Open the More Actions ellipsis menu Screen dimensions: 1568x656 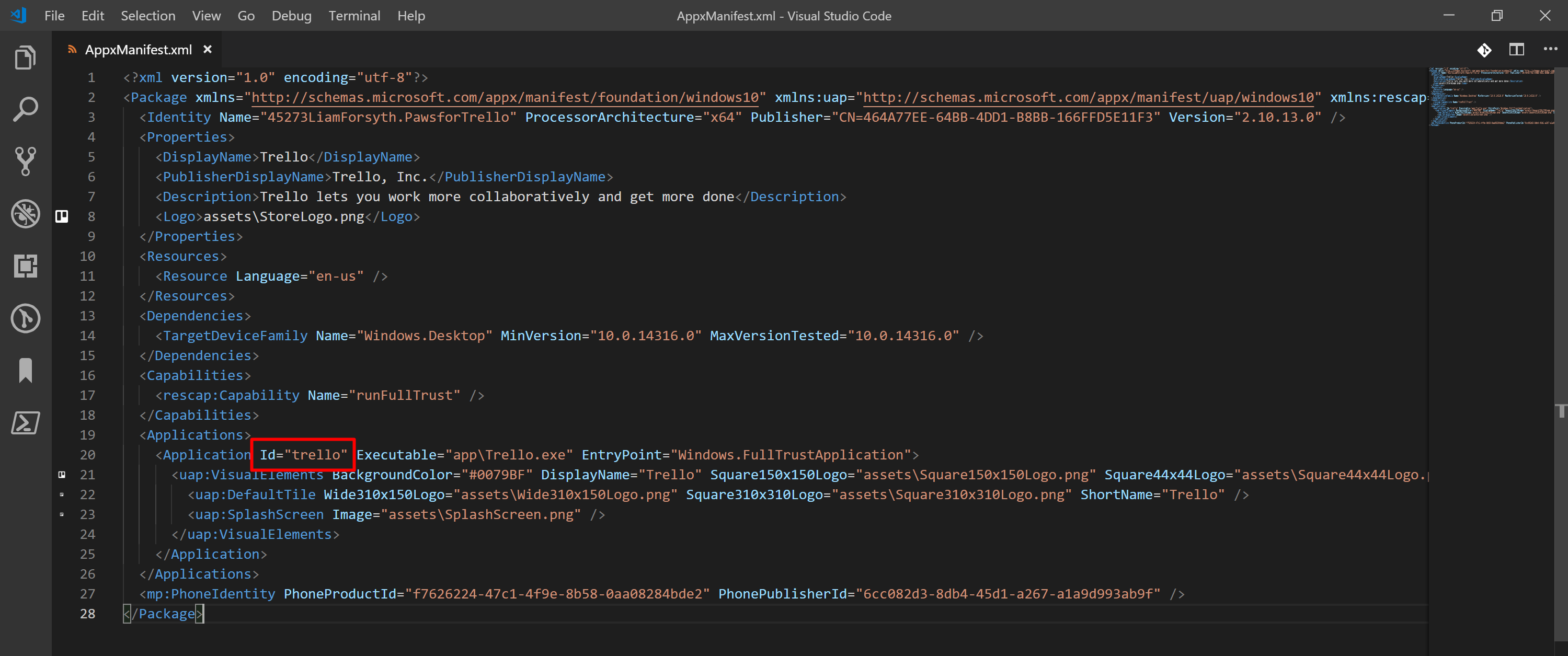point(1550,49)
